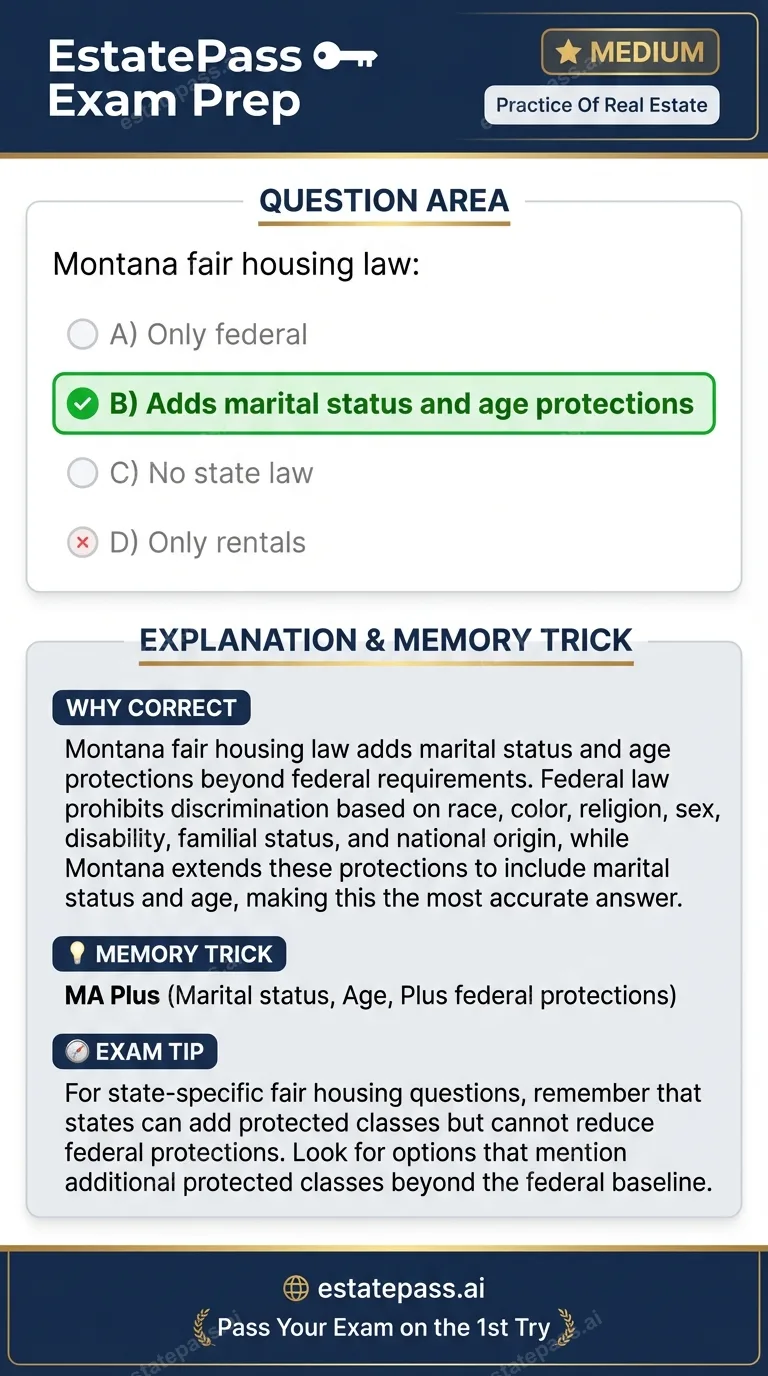
Task: Select the WHY CORRECT section label
Action: click(150, 707)
